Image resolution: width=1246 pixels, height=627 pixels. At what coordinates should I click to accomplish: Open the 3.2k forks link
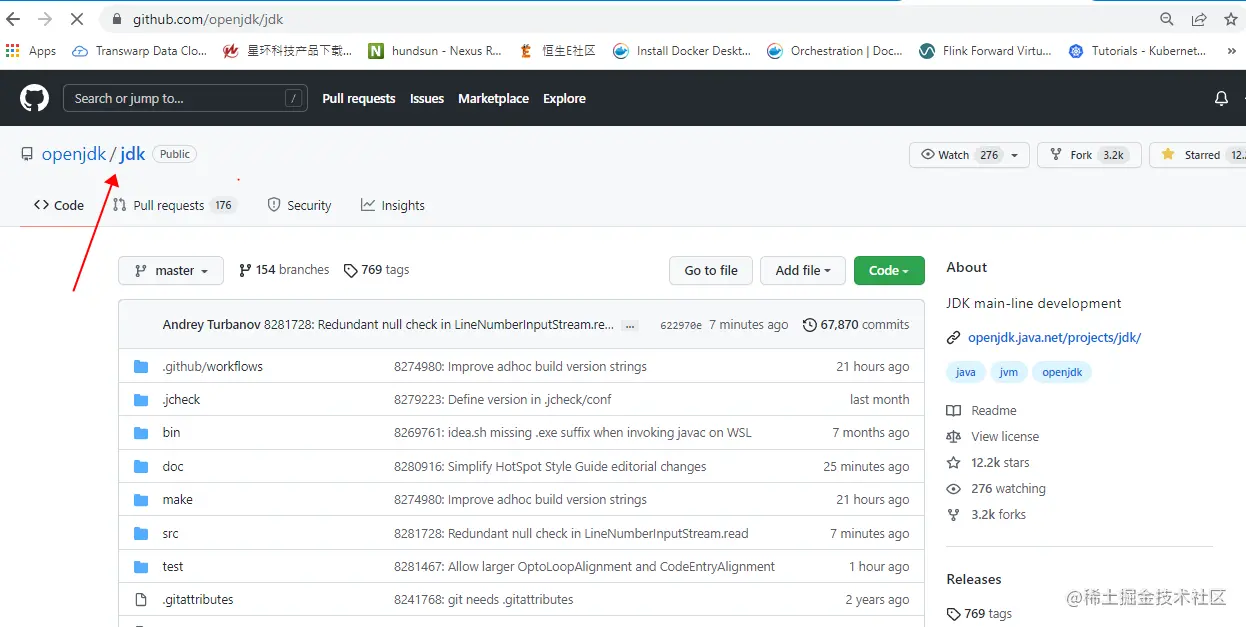click(x=986, y=515)
